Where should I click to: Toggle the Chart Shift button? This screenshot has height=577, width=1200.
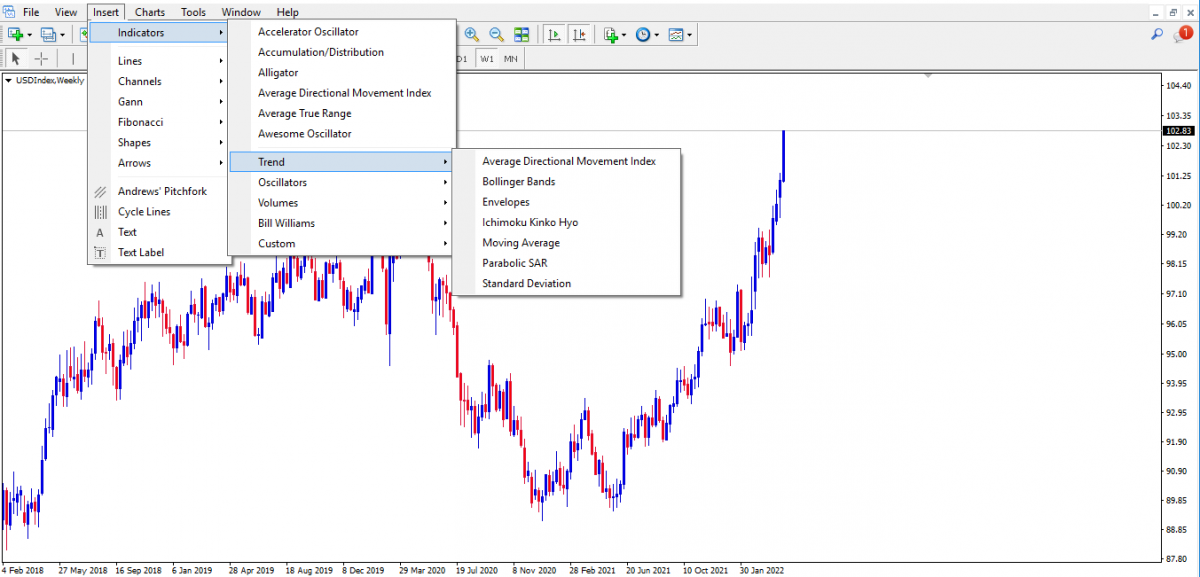pyautogui.click(x=579, y=35)
